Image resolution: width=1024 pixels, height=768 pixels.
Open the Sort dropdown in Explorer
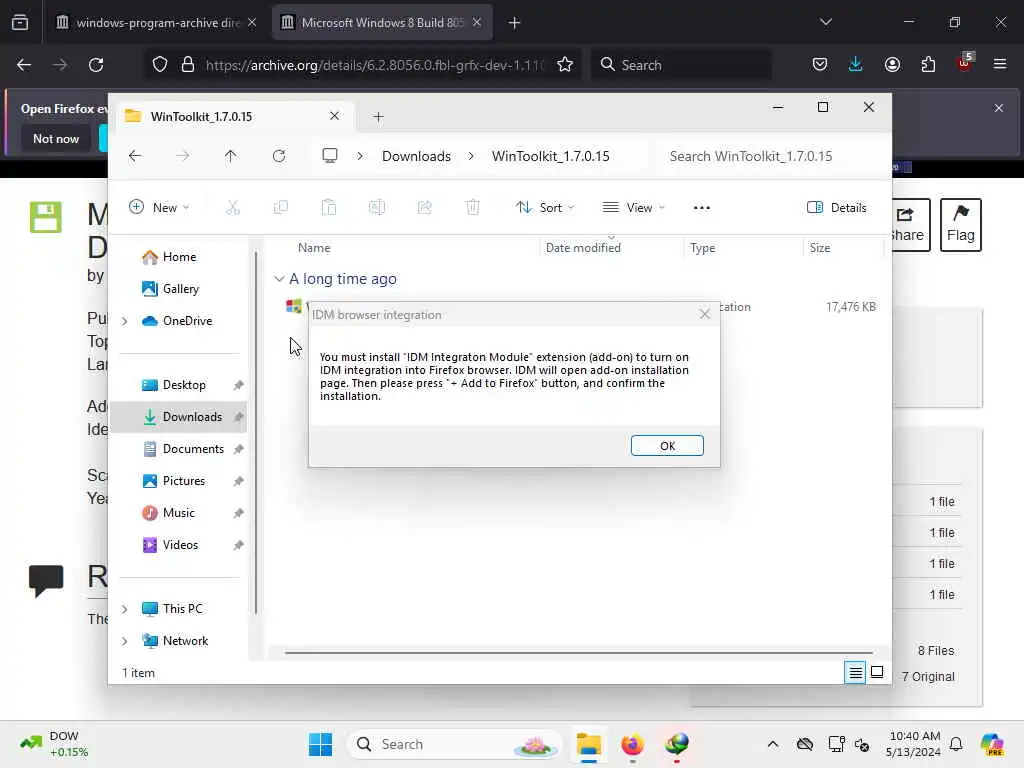(545, 208)
